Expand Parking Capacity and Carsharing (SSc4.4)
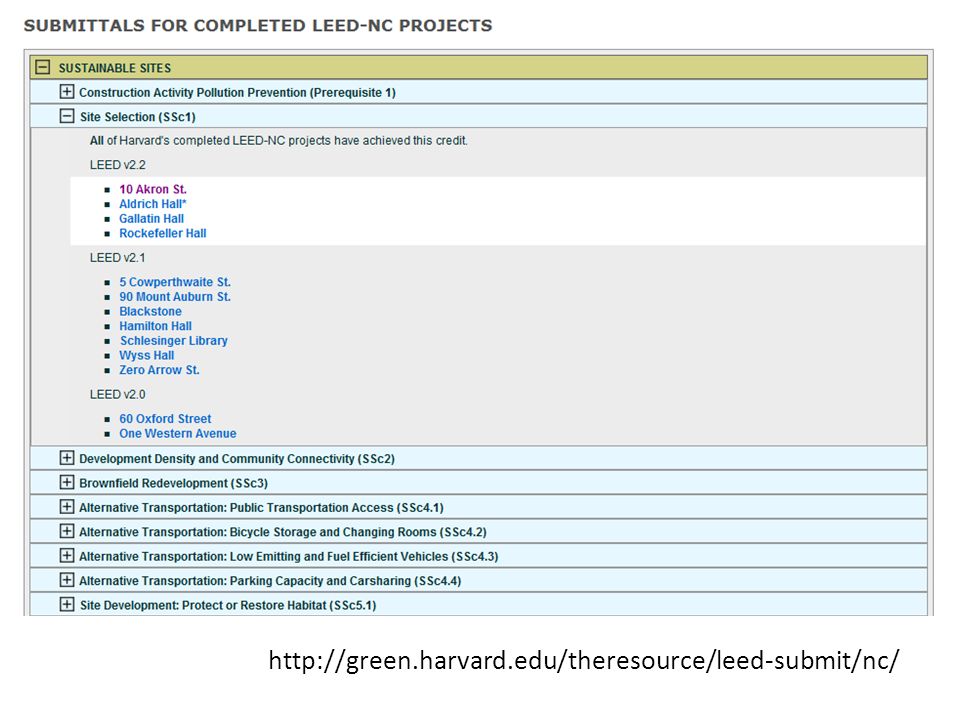 pyautogui.click(x=67, y=580)
